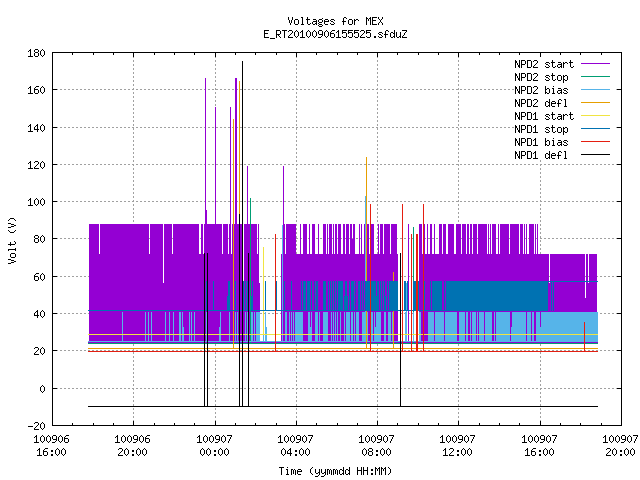Click the 'NPD1 defl' legend label
Screen dimensions: 640x480
click(x=541, y=156)
